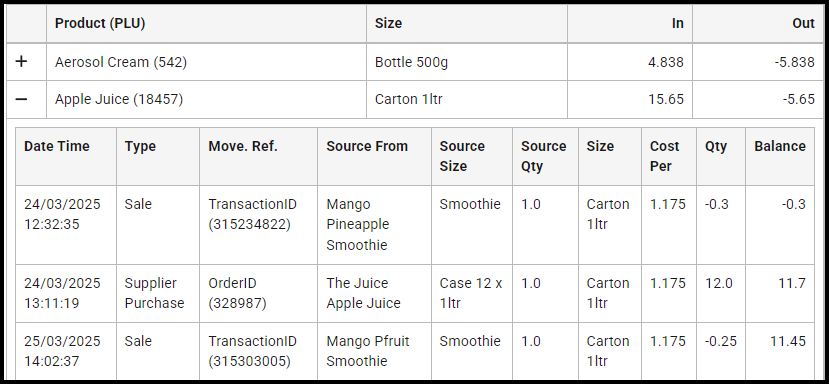This screenshot has width=829, height=384.
Task: Select the Date Time column header
Action: (x=57, y=147)
